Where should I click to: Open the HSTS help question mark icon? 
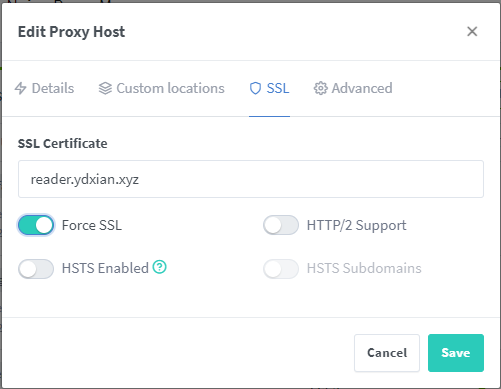(159, 267)
